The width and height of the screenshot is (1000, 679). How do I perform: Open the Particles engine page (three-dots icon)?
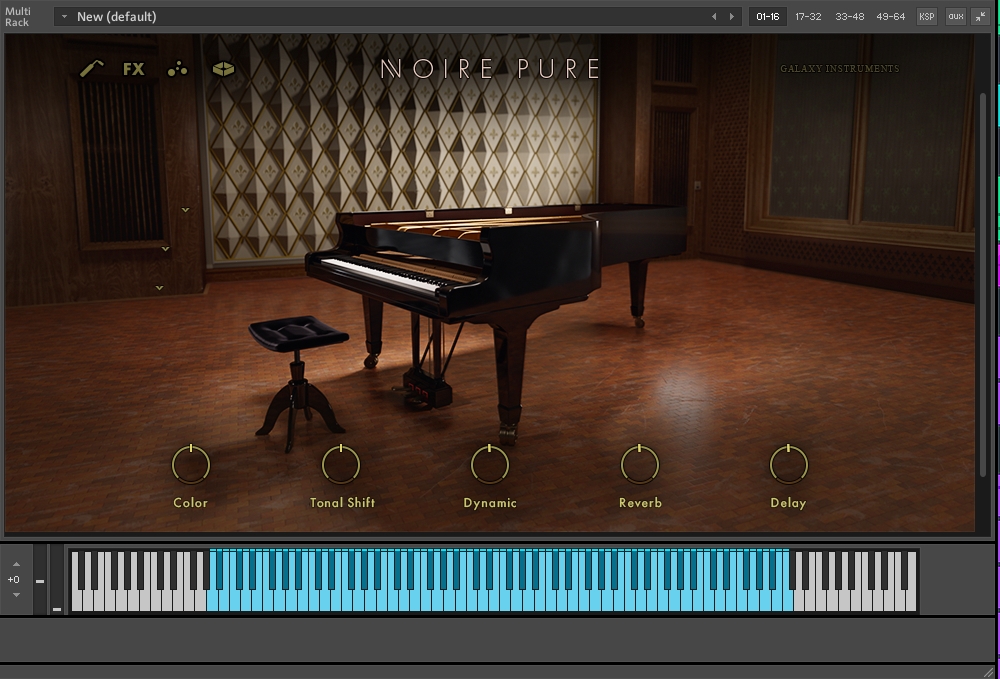177,69
